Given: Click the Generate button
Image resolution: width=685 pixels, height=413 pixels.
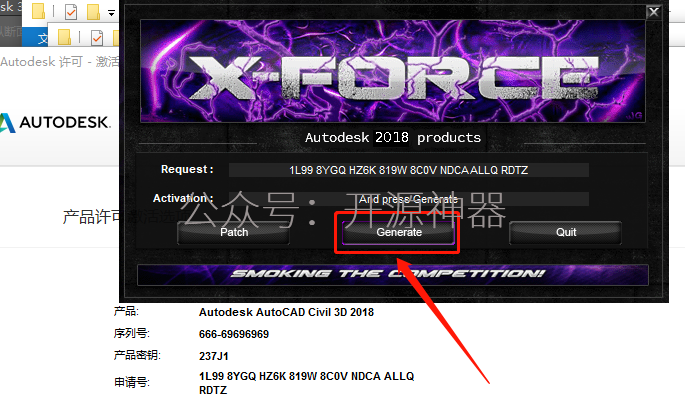Looking at the screenshot, I should tap(398, 233).
